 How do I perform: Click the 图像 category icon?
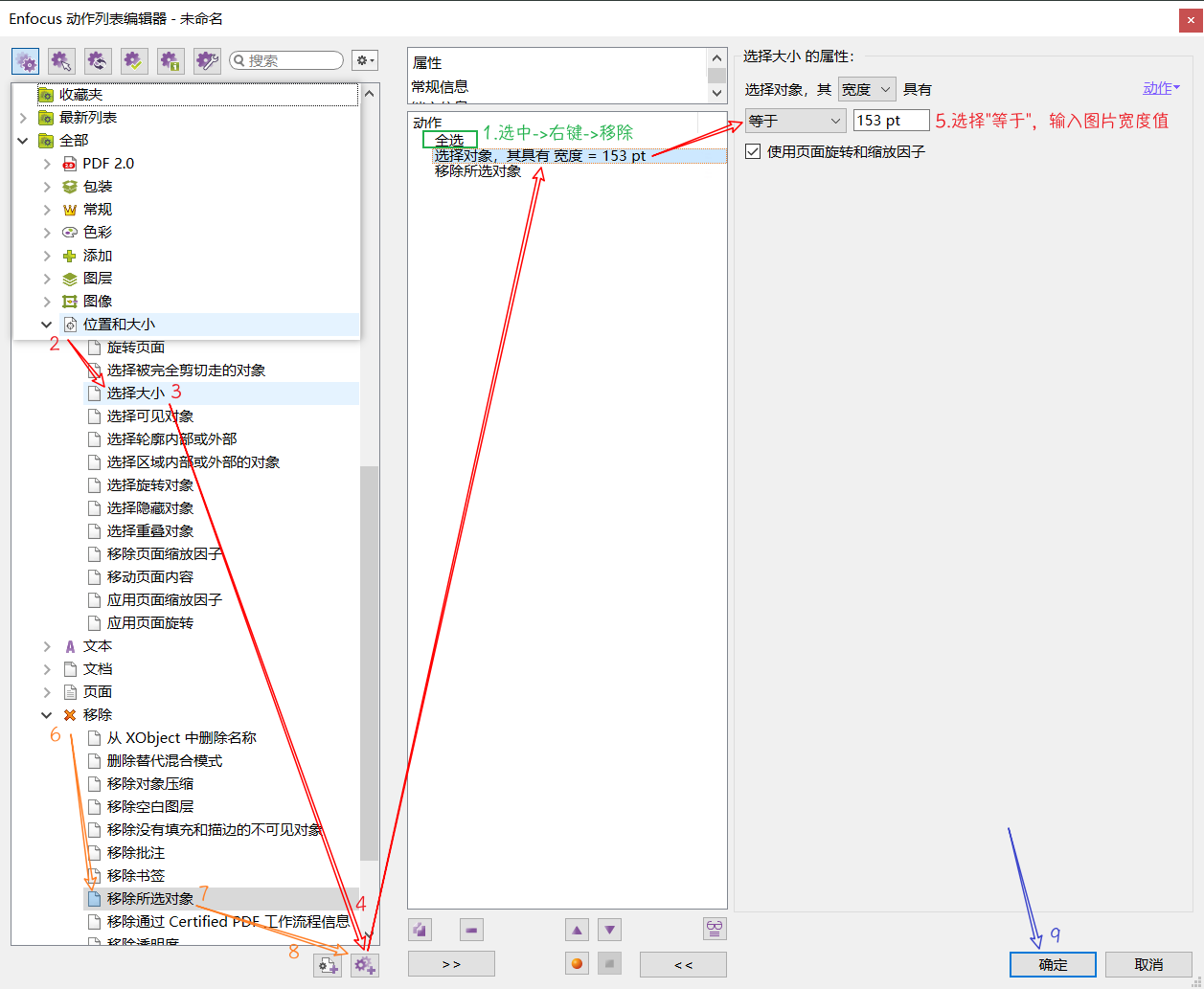[70, 302]
